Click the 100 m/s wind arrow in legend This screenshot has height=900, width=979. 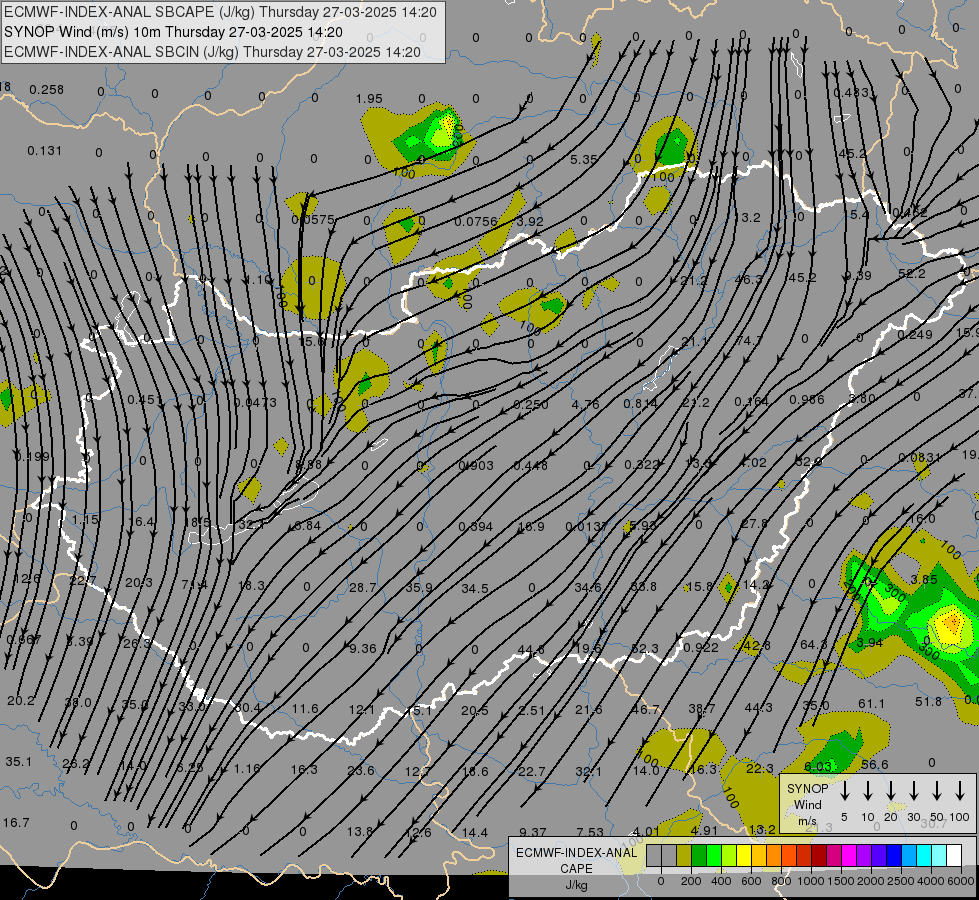coord(960,791)
